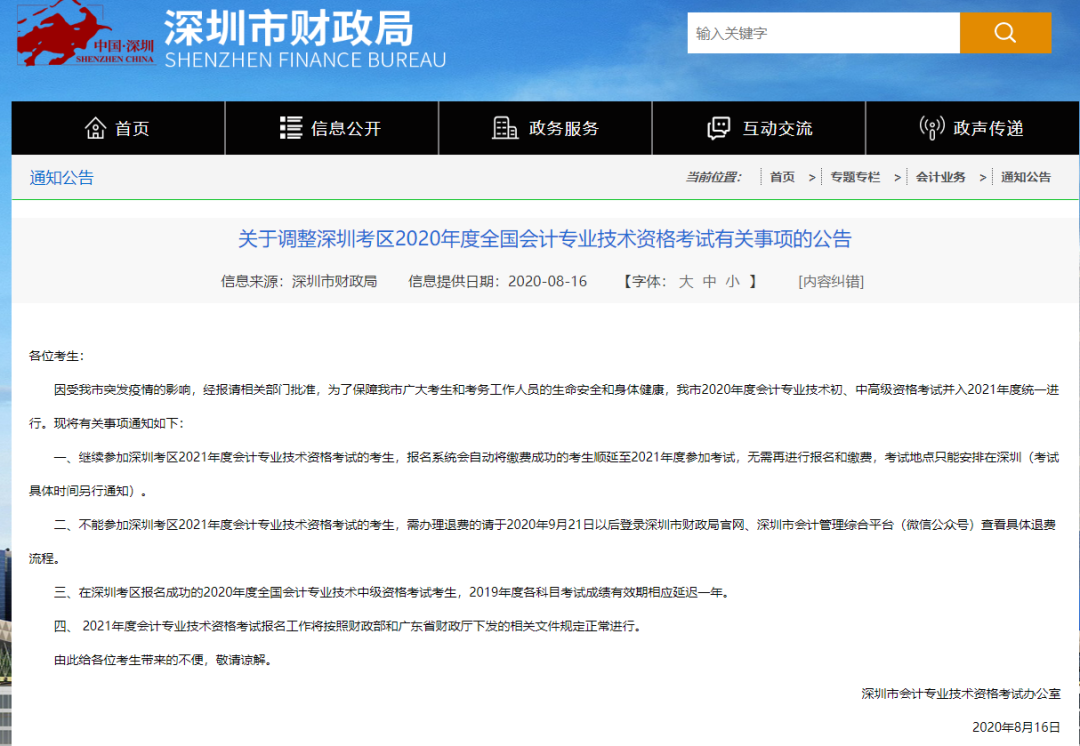The image size is (1080, 746).
Task: Open 专题专栏 in the breadcrumb
Action: click(855, 177)
